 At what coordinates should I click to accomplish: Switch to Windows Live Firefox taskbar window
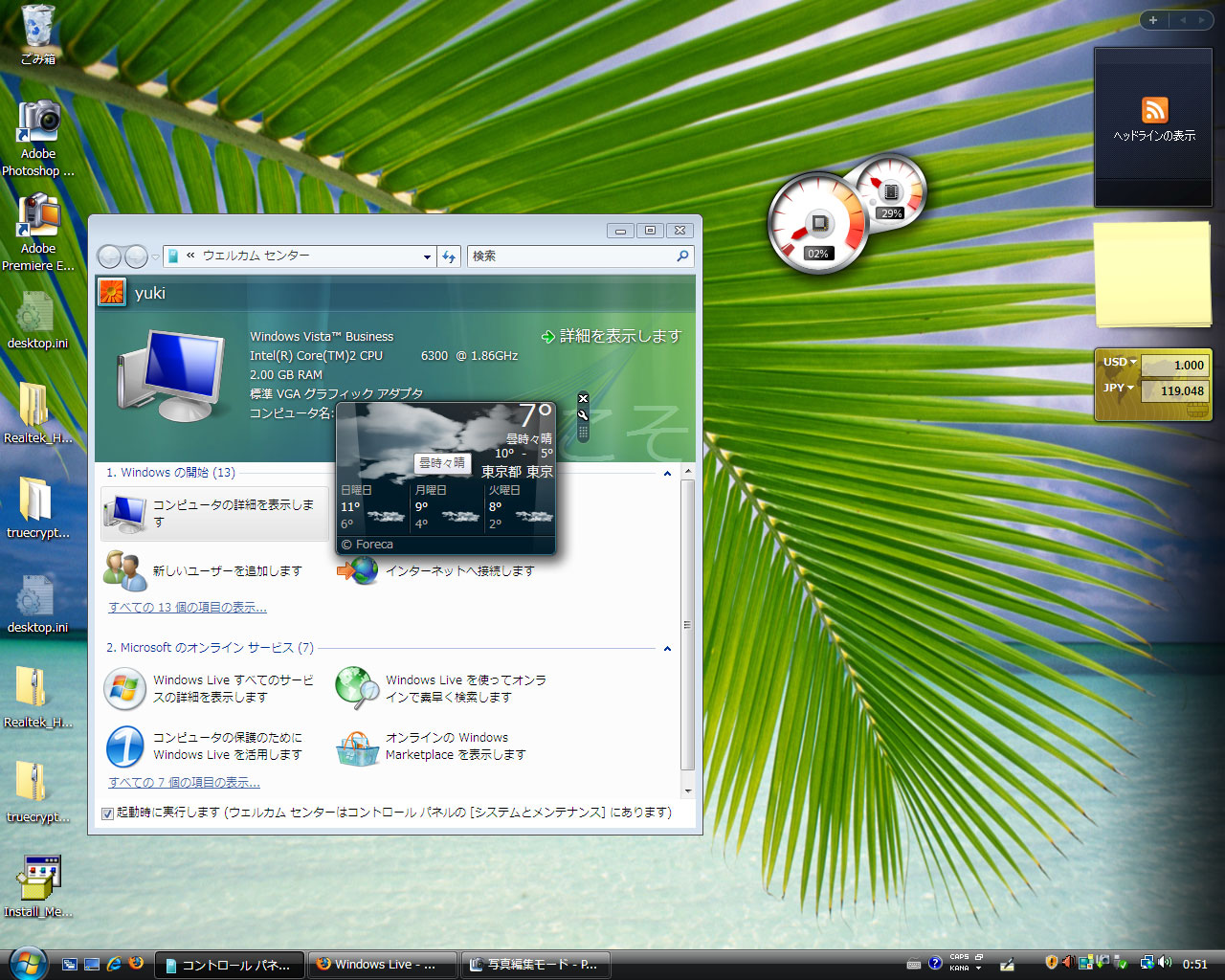[x=383, y=965]
